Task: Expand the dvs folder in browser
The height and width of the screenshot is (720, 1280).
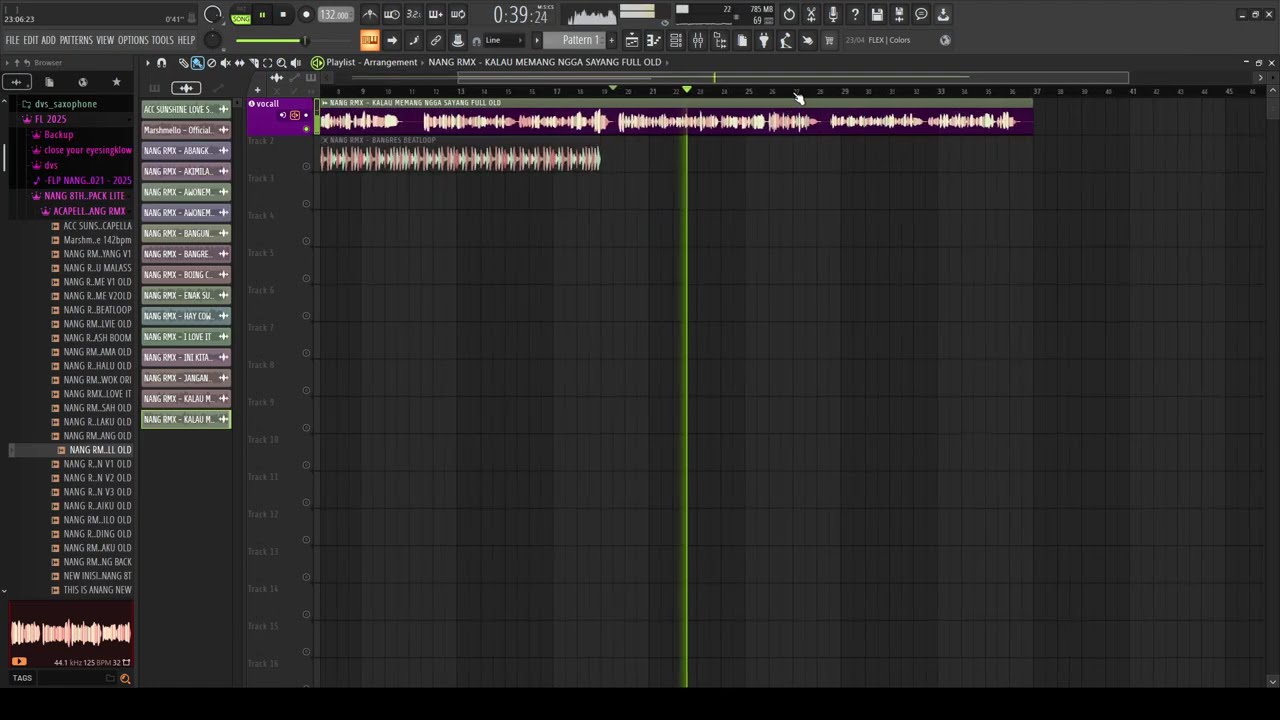Action: [50, 165]
